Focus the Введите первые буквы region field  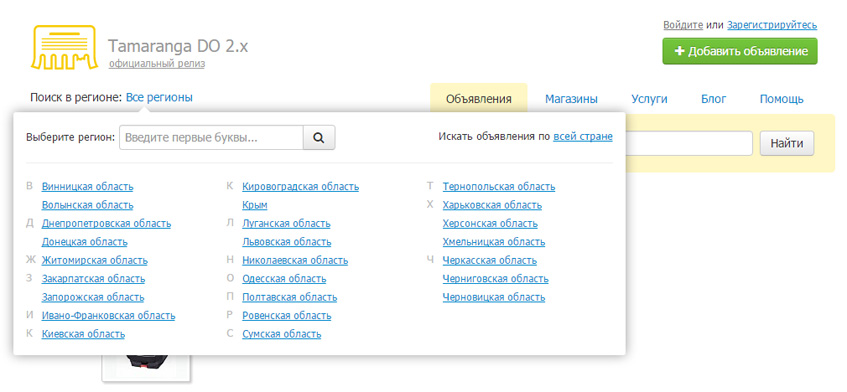(211, 138)
